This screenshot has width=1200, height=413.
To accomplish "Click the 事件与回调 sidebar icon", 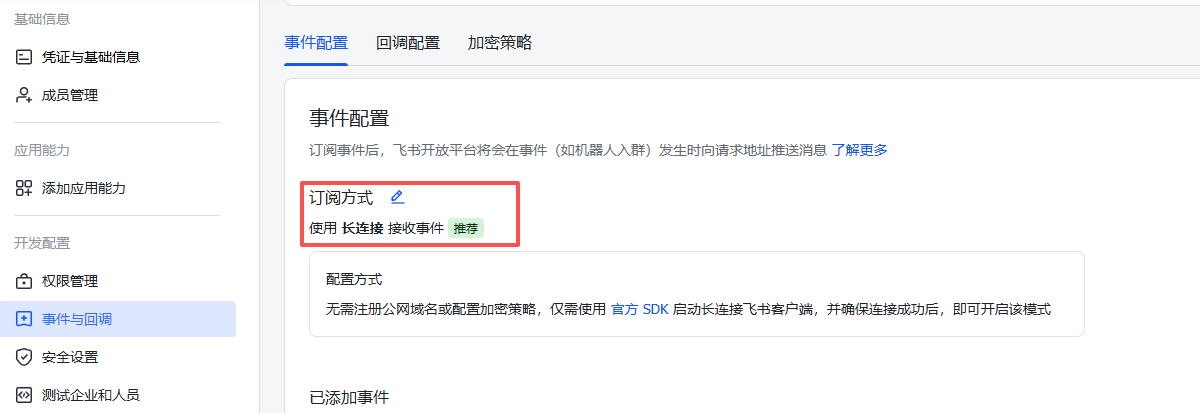I will coord(24,319).
